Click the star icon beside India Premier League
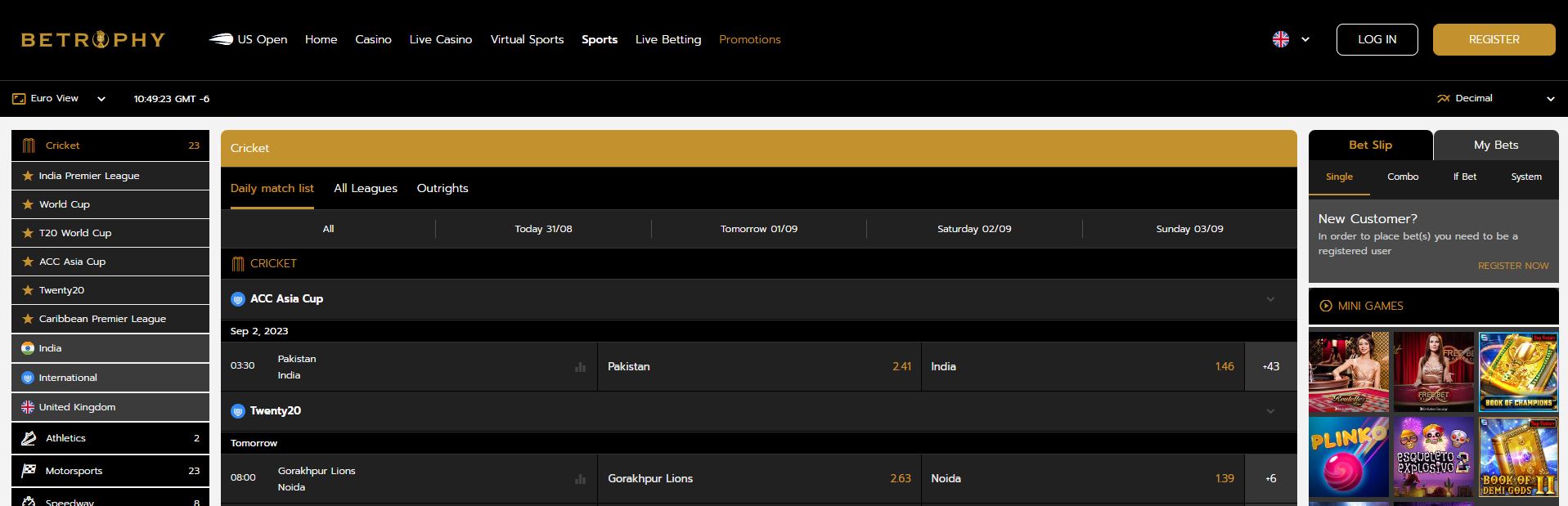This screenshot has height=506, width=1568. point(28,176)
